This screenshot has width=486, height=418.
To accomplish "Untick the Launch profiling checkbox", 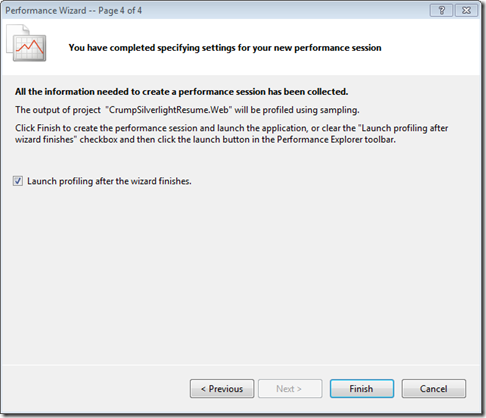I will 18,181.
